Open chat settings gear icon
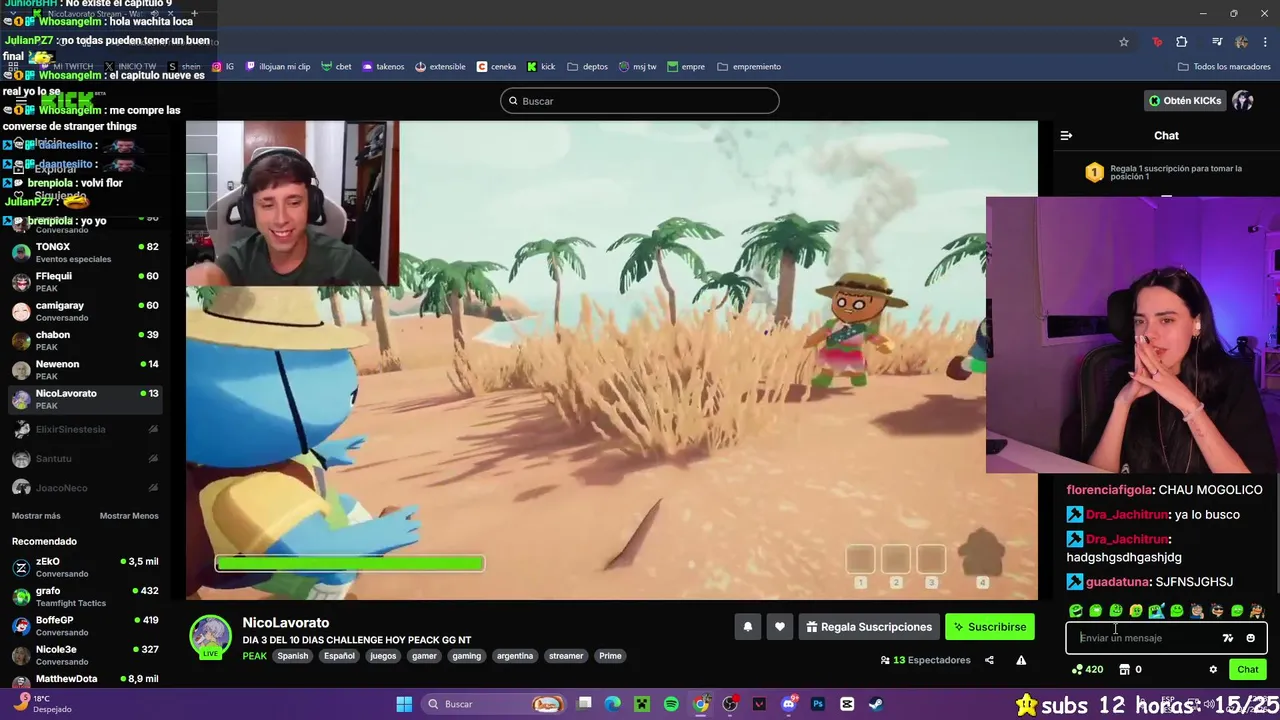1280x720 pixels. coord(1213,670)
